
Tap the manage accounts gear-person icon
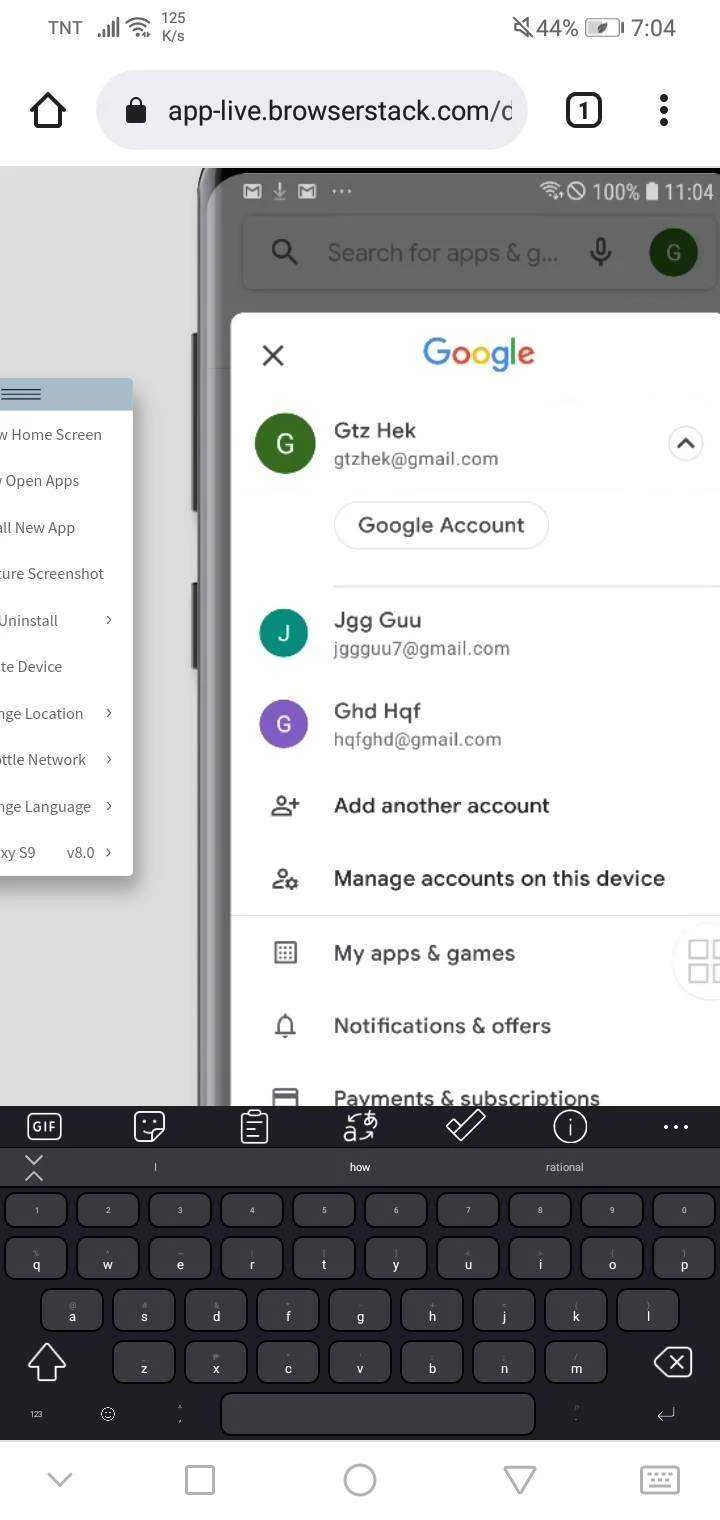coord(285,879)
